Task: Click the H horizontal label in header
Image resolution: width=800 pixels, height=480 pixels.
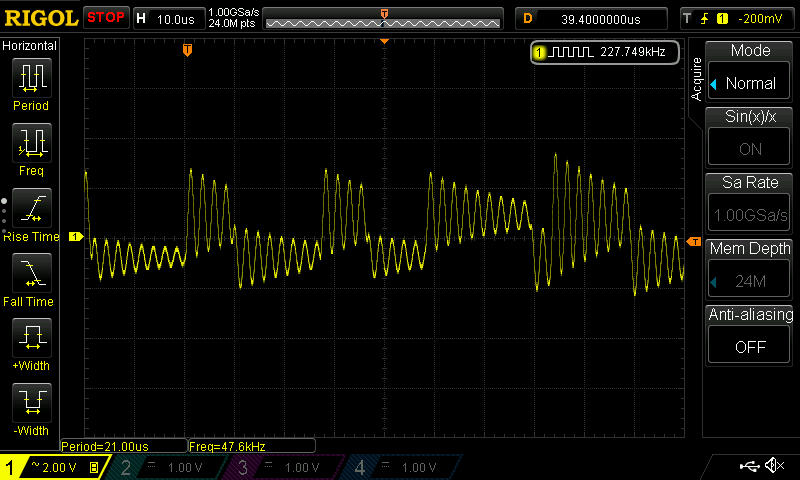Action: pos(141,19)
